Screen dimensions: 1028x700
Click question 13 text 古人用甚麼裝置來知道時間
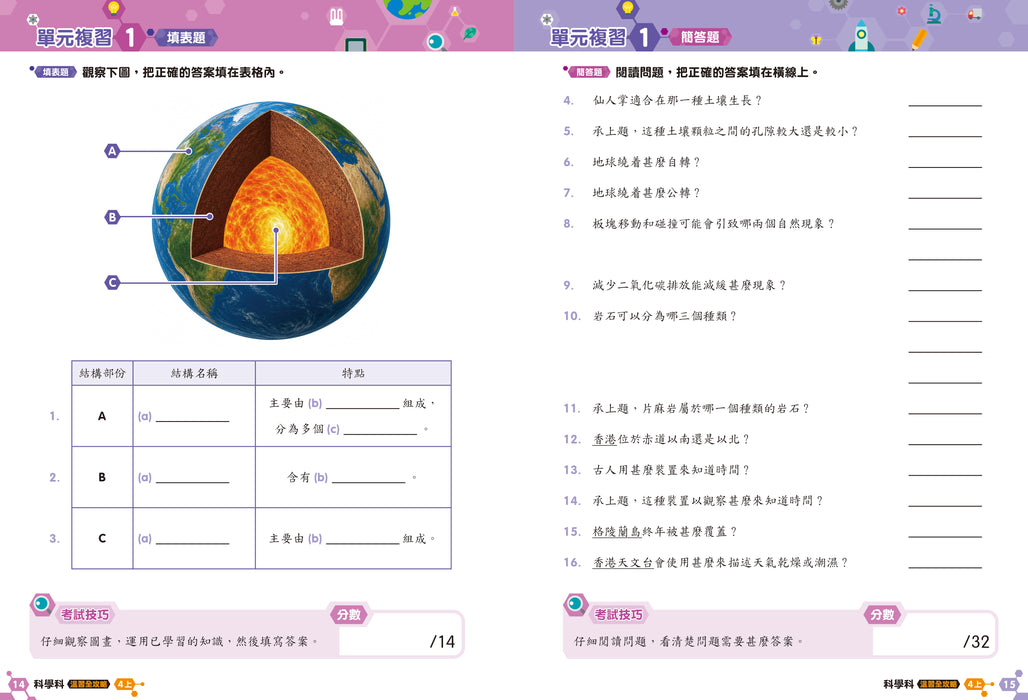click(x=671, y=470)
